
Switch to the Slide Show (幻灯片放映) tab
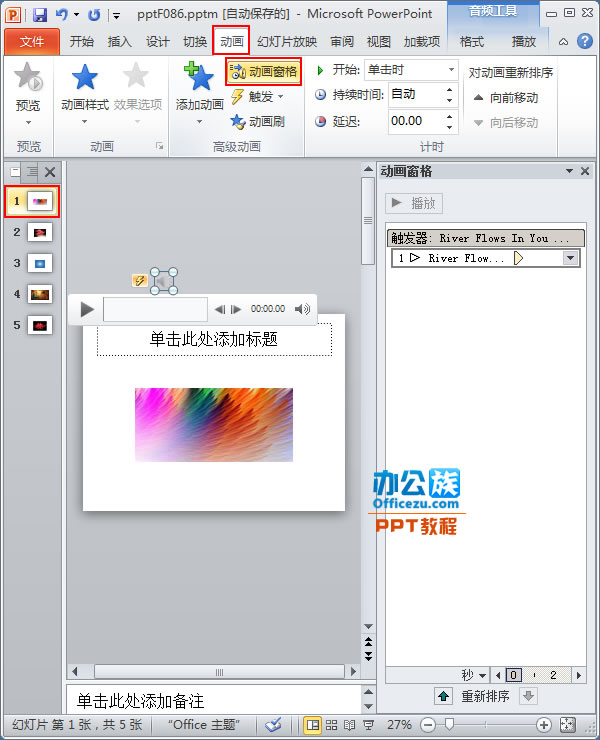pos(287,42)
